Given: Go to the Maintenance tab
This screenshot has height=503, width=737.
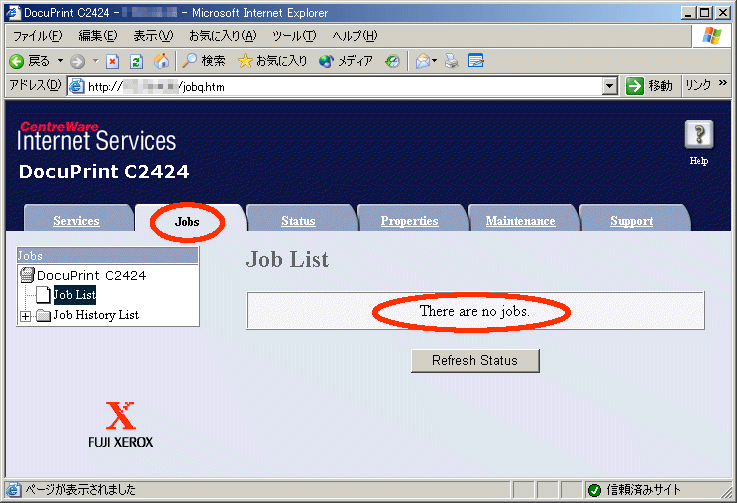Looking at the screenshot, I should 520,221.
